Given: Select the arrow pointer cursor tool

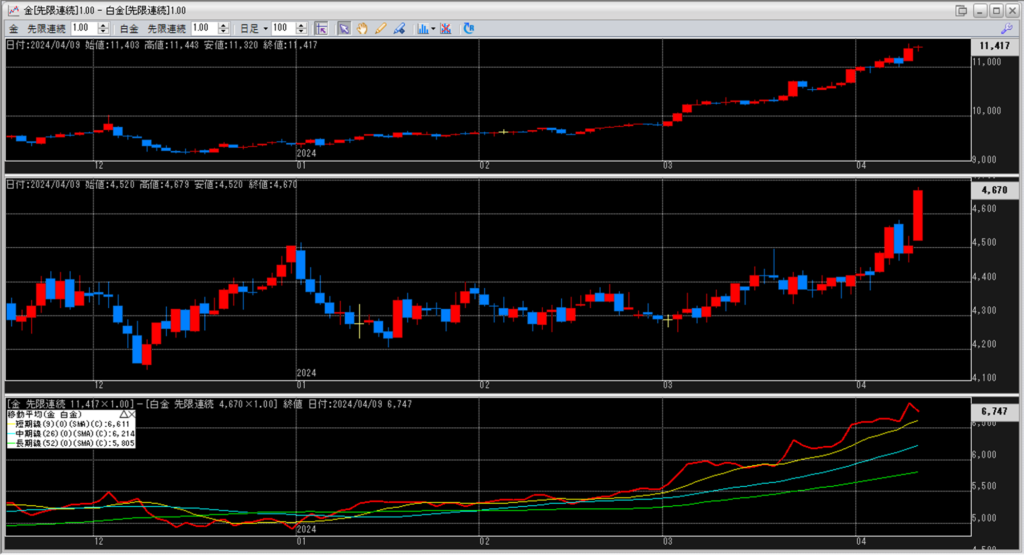Looking at the screenshot, I should (344, 28).
